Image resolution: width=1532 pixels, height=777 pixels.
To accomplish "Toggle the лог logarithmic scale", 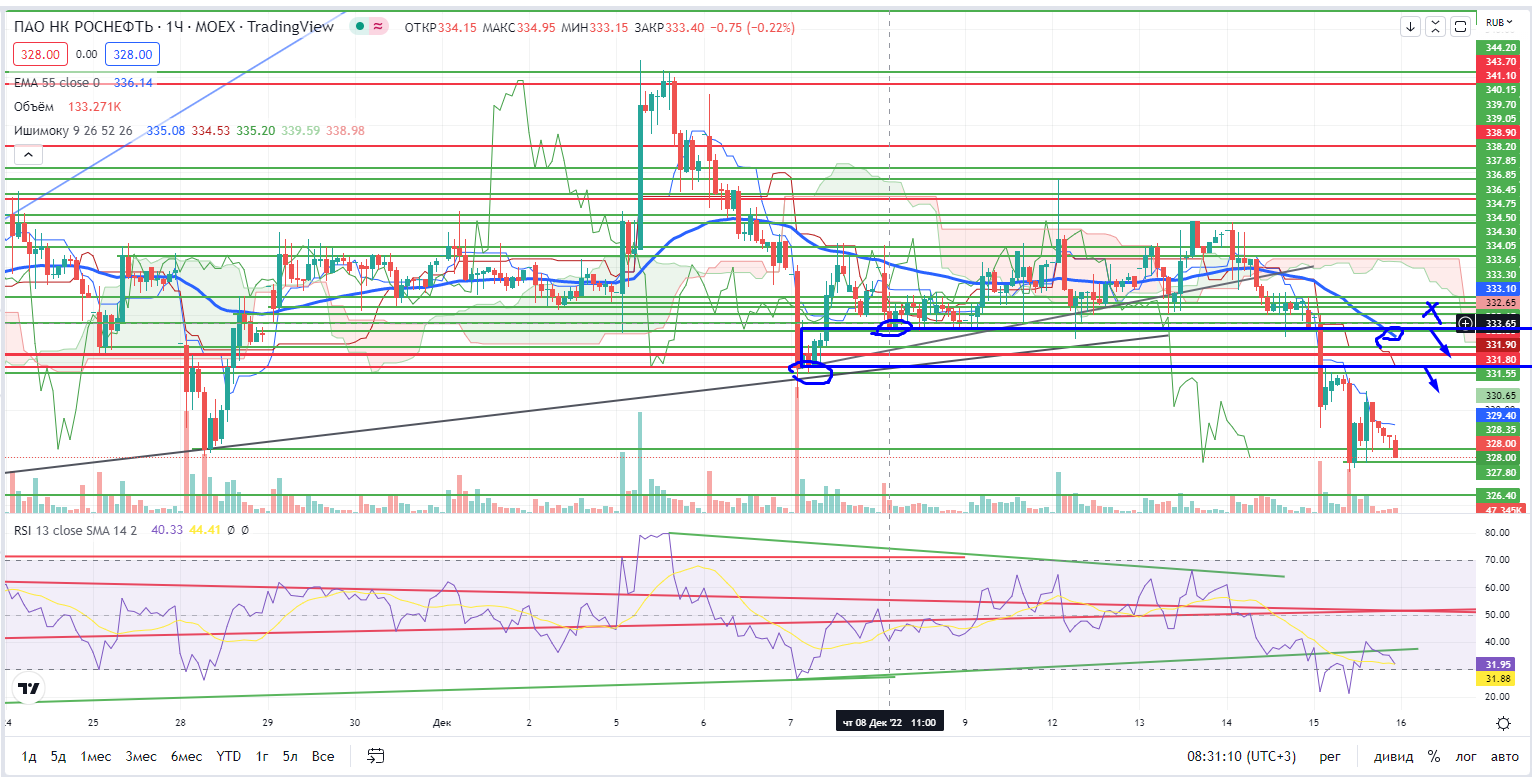I will point(1465,756).
